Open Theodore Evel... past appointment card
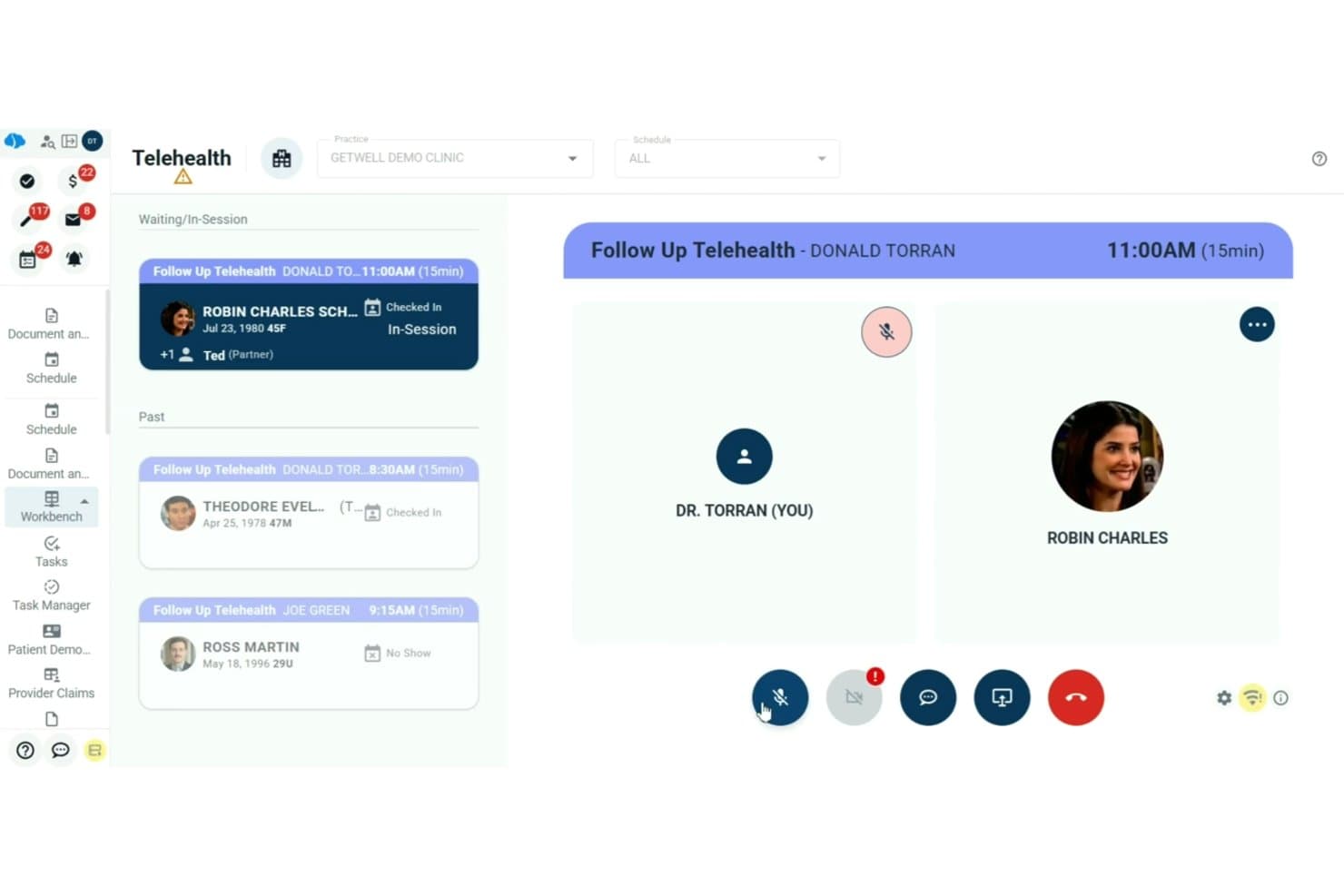 309,513
